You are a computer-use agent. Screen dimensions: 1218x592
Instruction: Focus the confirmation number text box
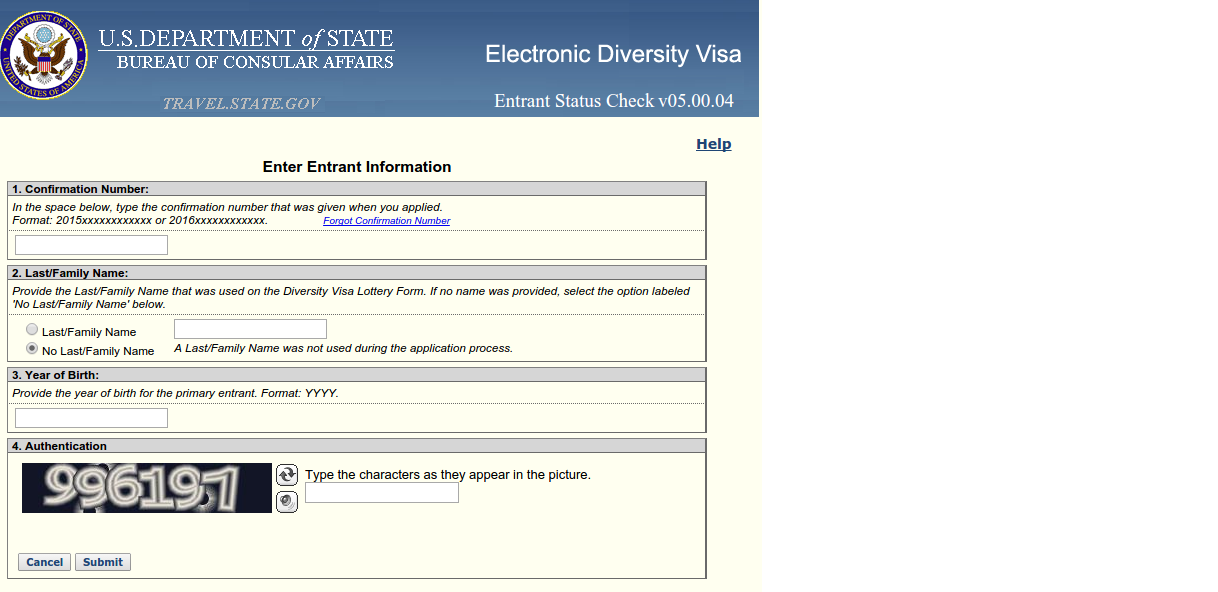(x=91, y=245)
